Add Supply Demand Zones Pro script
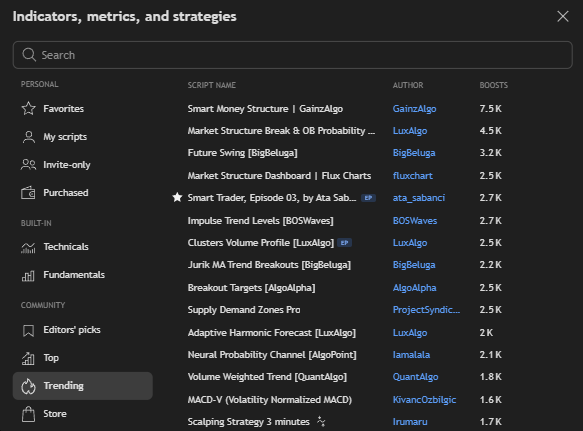The image size is (583, 431). [x=244, y=310]
